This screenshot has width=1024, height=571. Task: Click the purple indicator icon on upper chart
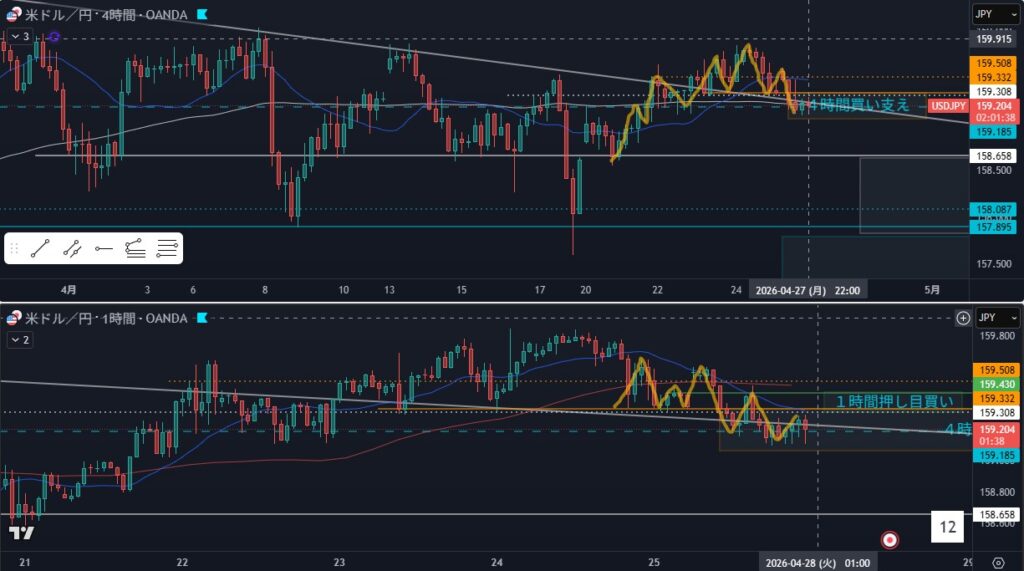pyautogui.click(x=54, y=37)
